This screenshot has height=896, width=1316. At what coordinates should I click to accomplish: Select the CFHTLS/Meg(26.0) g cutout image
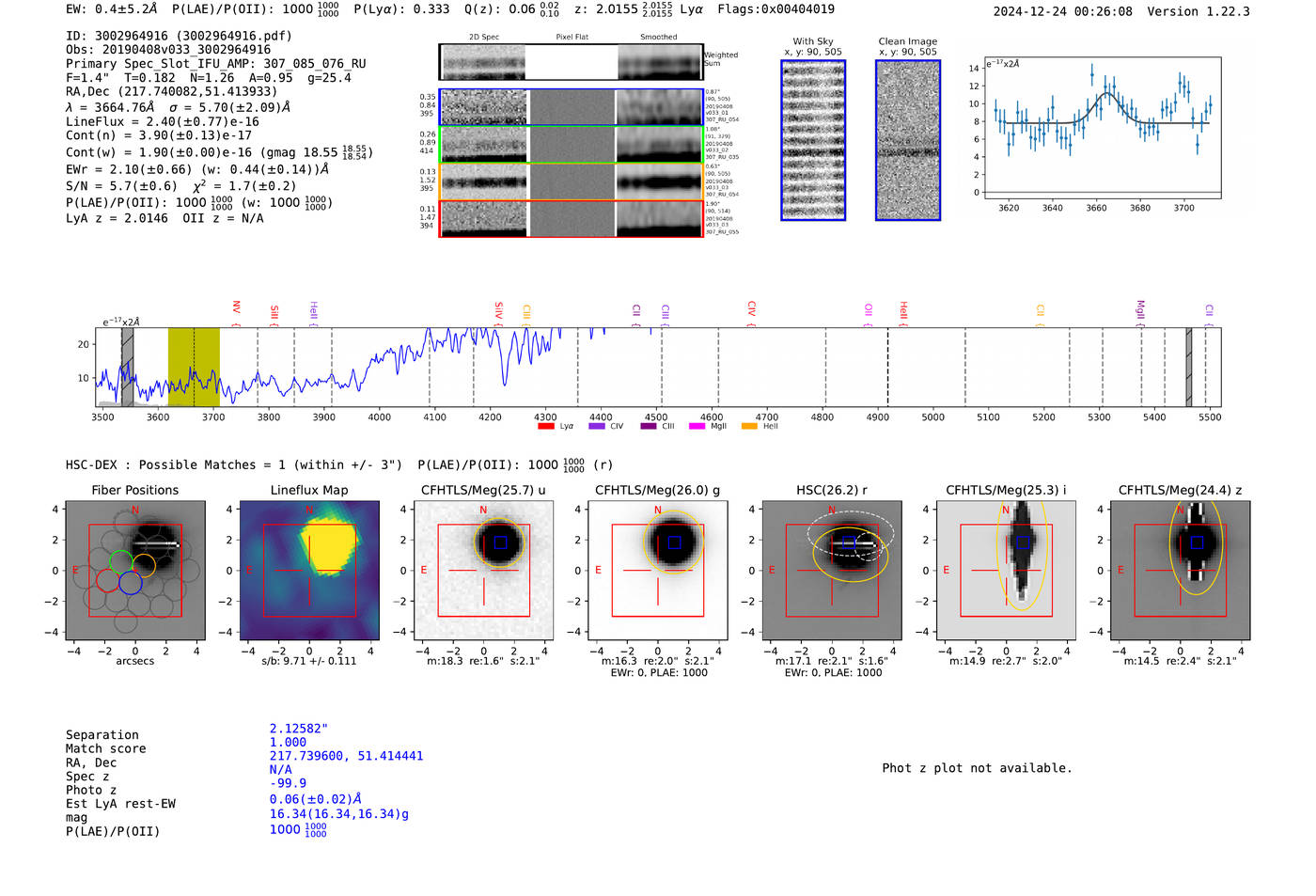pos(658,570)
